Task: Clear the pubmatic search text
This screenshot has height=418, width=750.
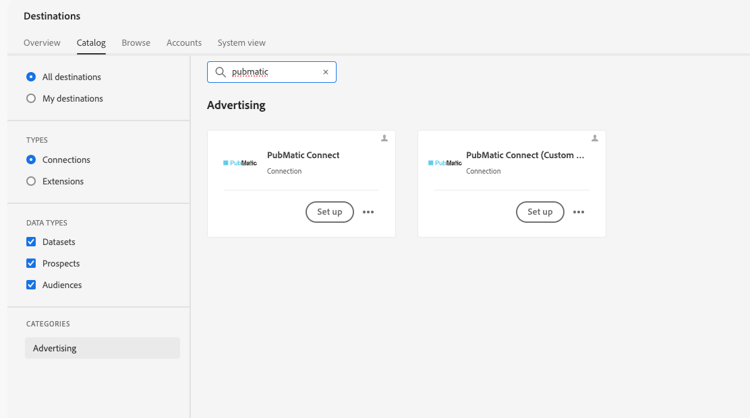Action: pos(325,72)
